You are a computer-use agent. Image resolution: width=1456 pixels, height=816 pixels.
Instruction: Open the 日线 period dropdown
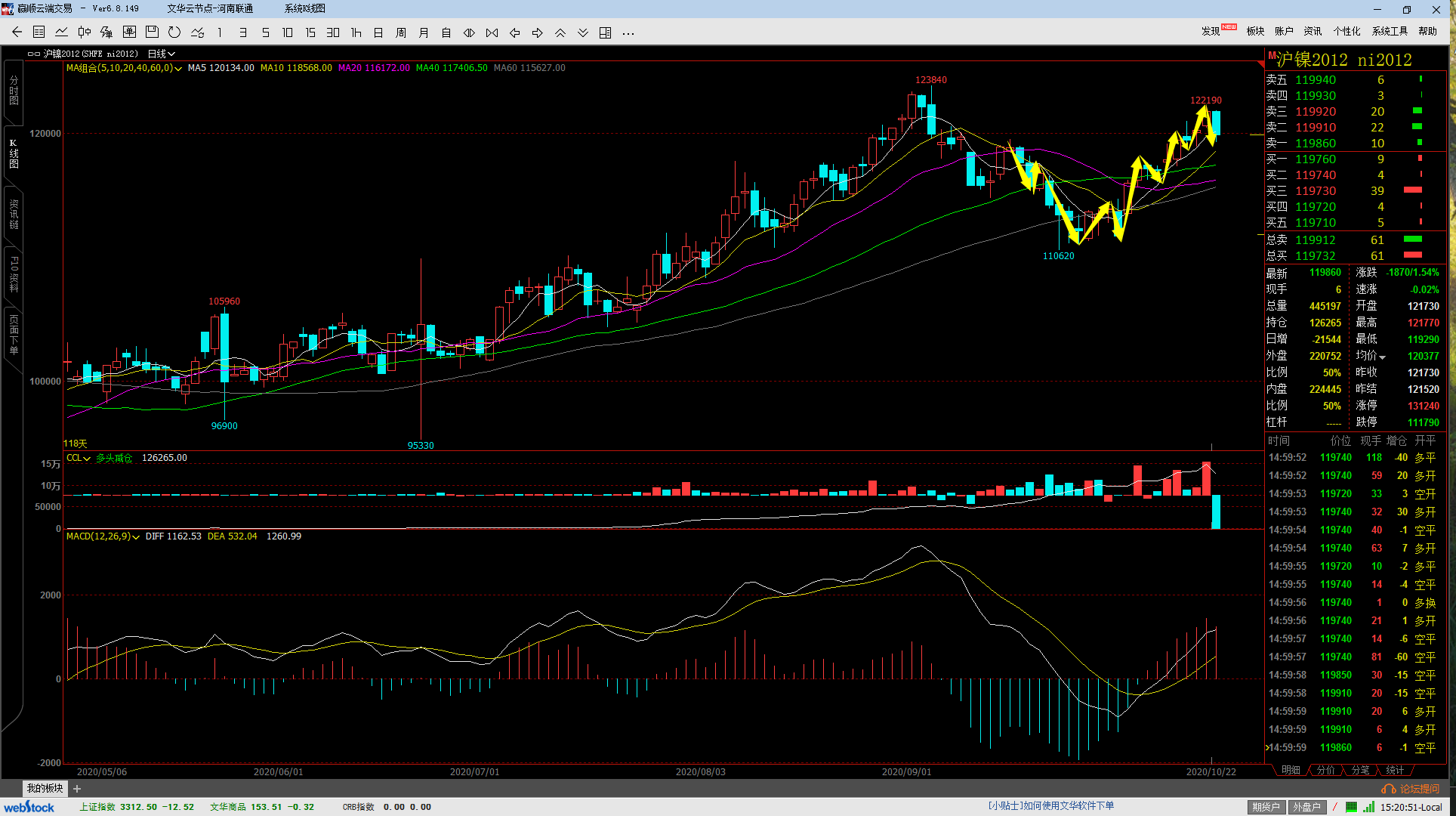[x=161, y=54]
